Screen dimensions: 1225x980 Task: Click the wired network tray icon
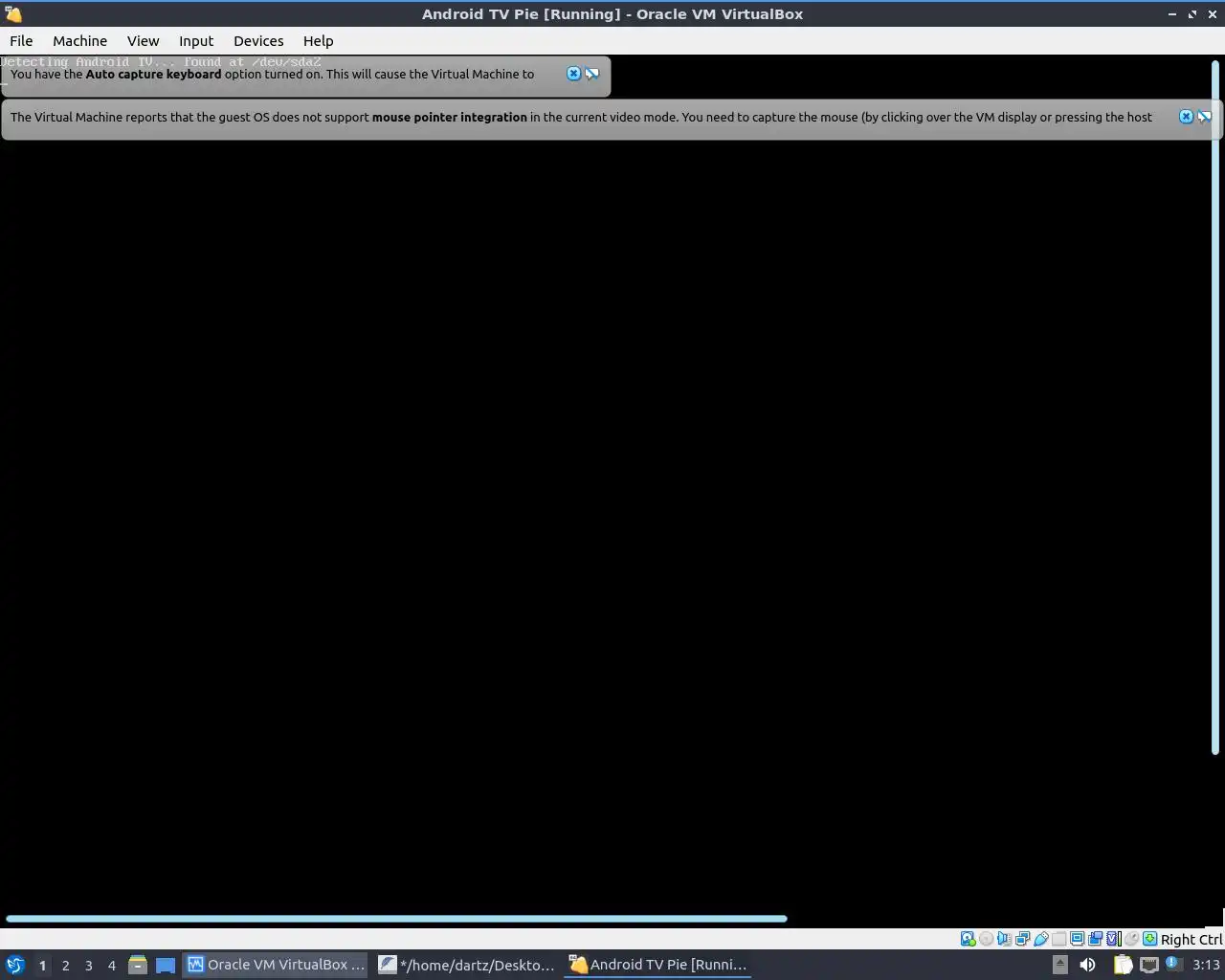pos(1148,965)
